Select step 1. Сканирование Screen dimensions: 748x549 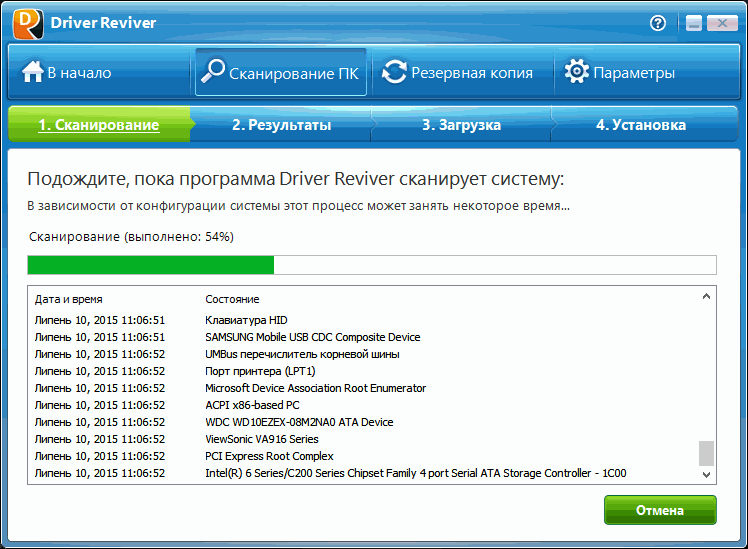[99, 124]
